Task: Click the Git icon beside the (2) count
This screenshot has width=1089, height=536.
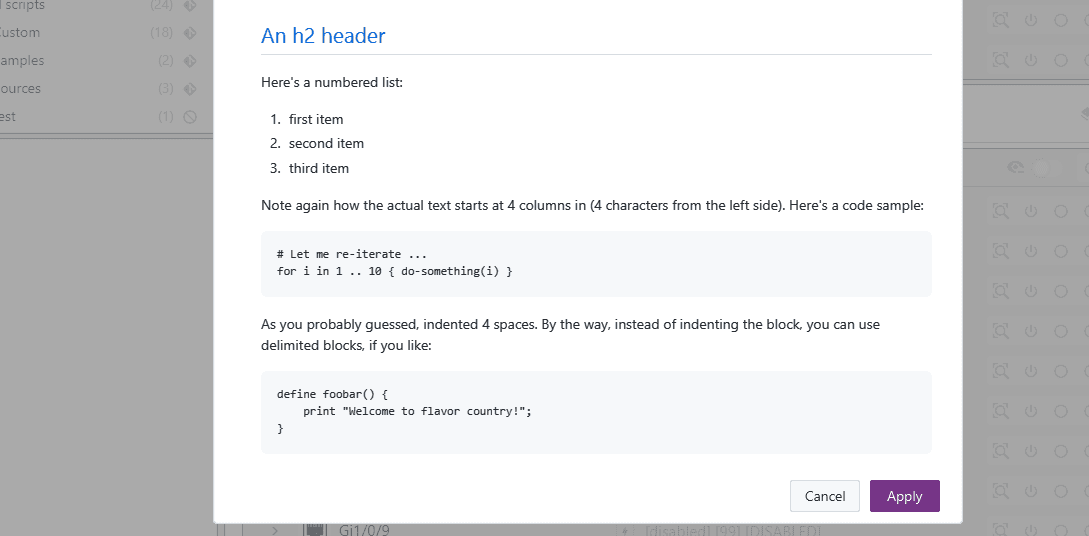Action: (x=190, y=61)
